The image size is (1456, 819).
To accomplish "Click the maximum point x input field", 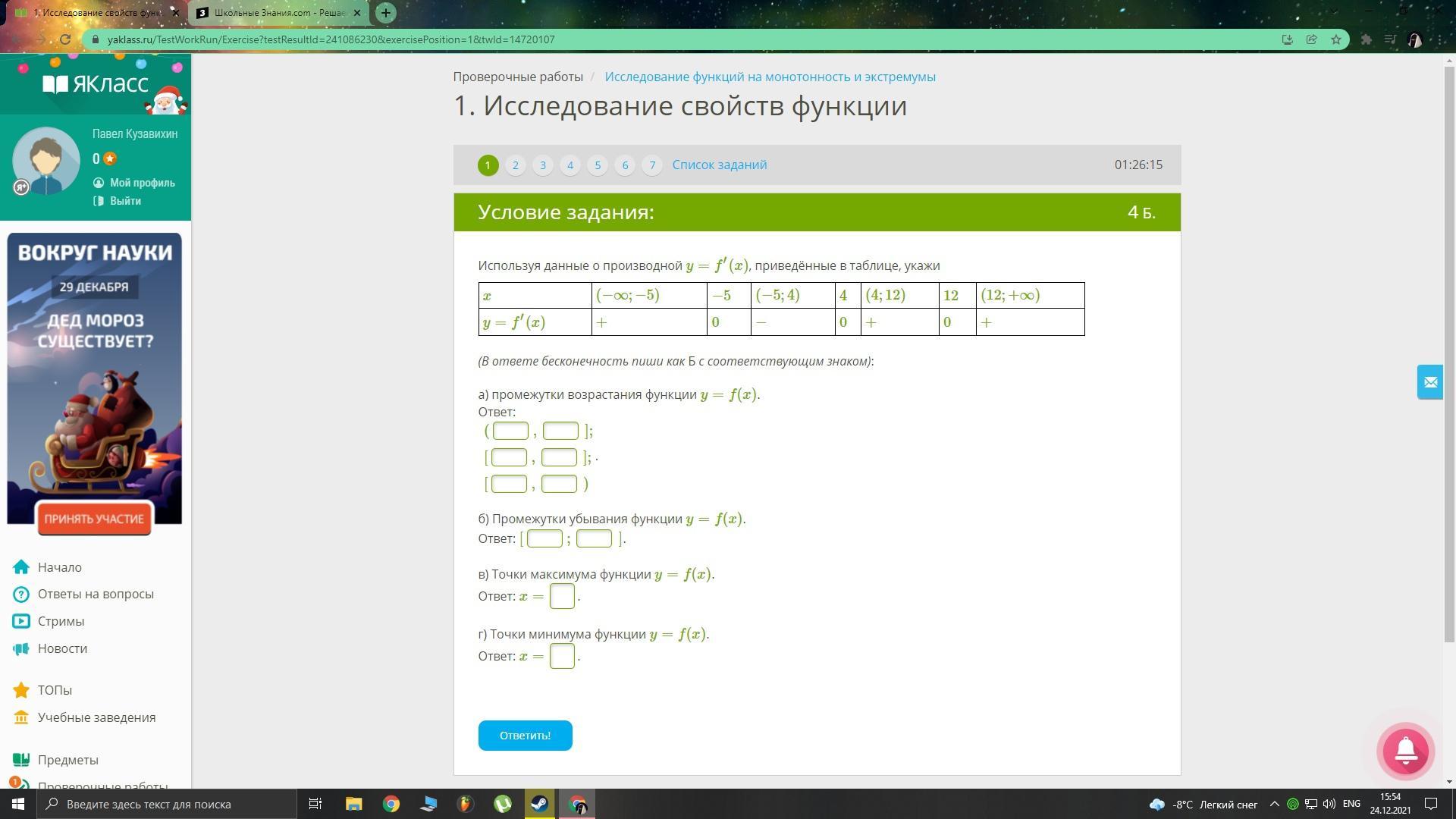I will [x=562, y=596].
